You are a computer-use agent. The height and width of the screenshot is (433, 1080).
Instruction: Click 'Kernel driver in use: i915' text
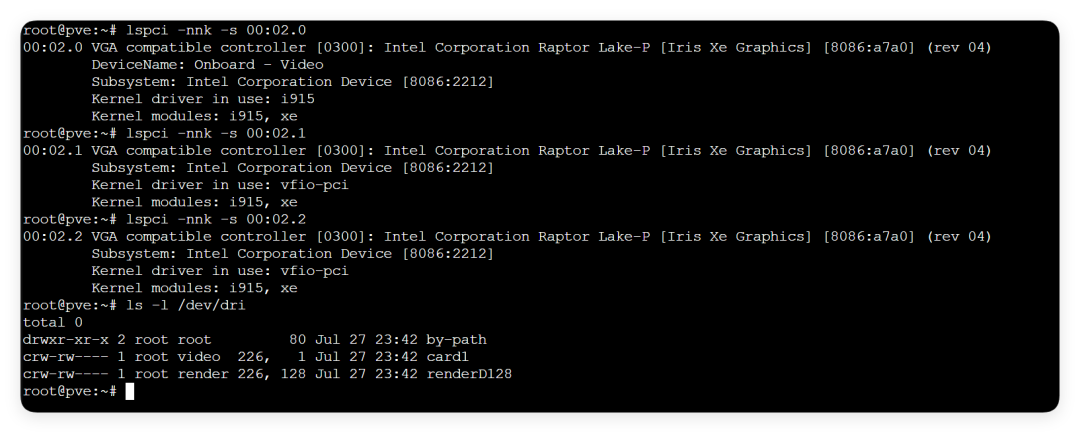[x=203, y=99]
